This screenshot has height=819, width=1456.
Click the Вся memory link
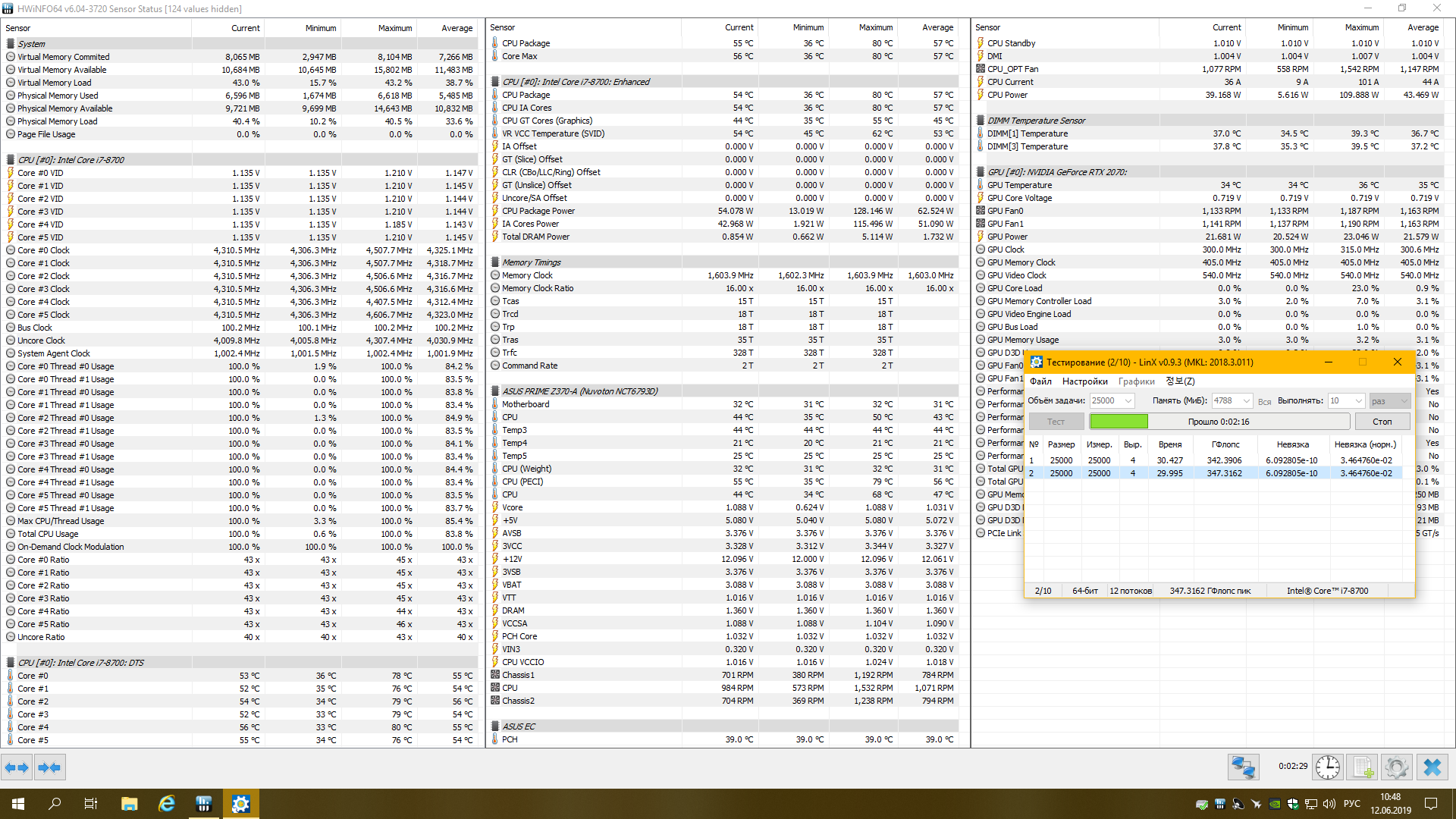pos(1264,402)
